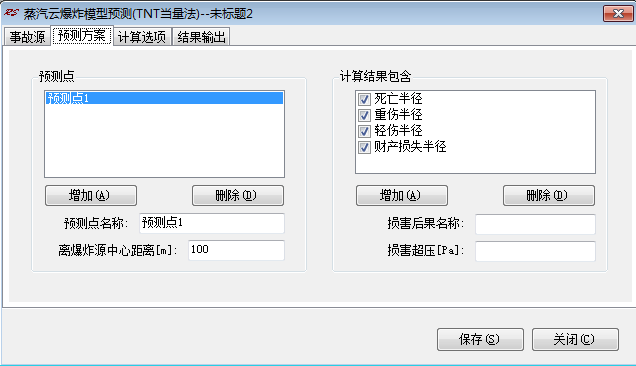Close the dialog with the red X button
This screenshot has width=636, height=366.
click(x=618, y=14)
